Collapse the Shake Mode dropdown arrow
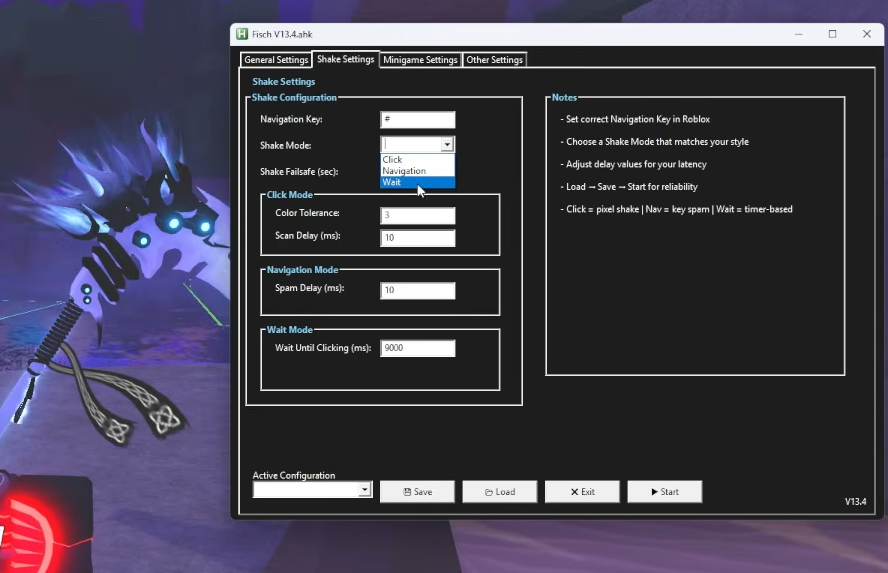The image size is (888, 573). (447, 144)
